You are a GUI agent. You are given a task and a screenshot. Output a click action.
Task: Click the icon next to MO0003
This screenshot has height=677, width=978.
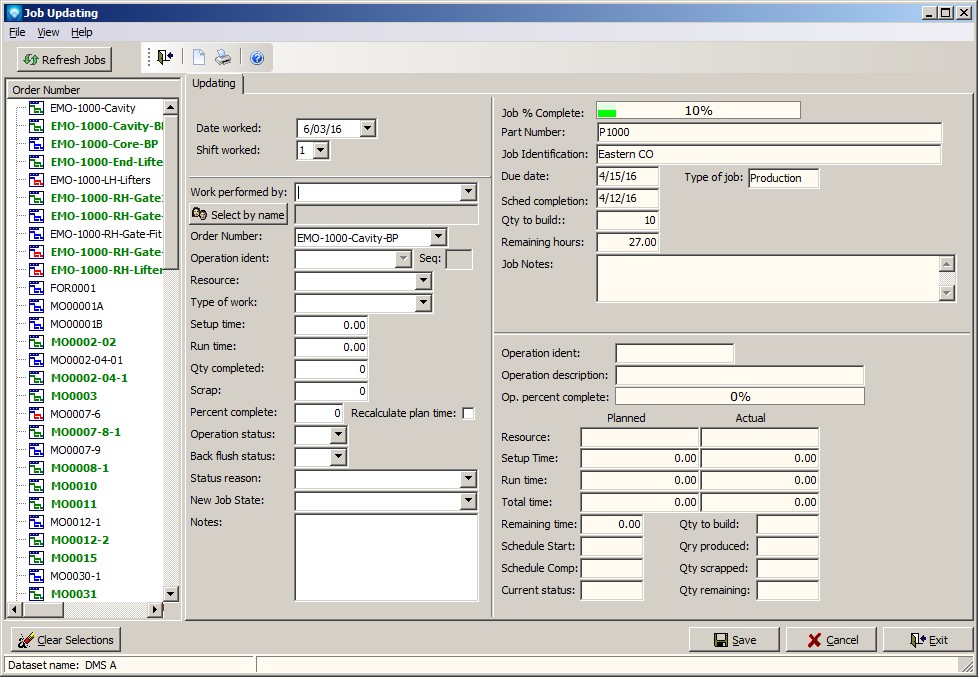[x=37, y=396]
